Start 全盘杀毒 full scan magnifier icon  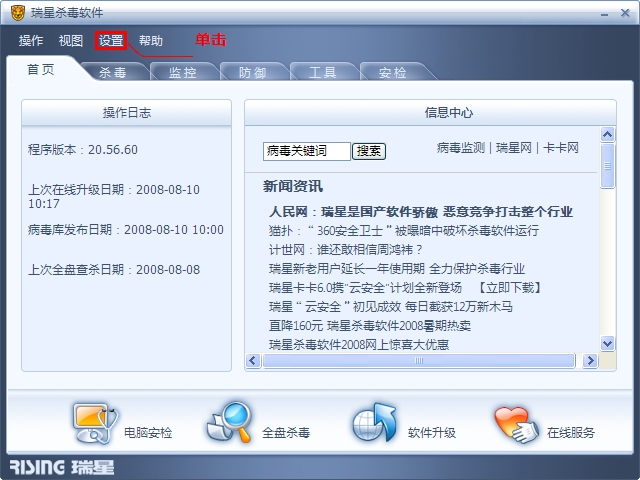click(229, 422)
